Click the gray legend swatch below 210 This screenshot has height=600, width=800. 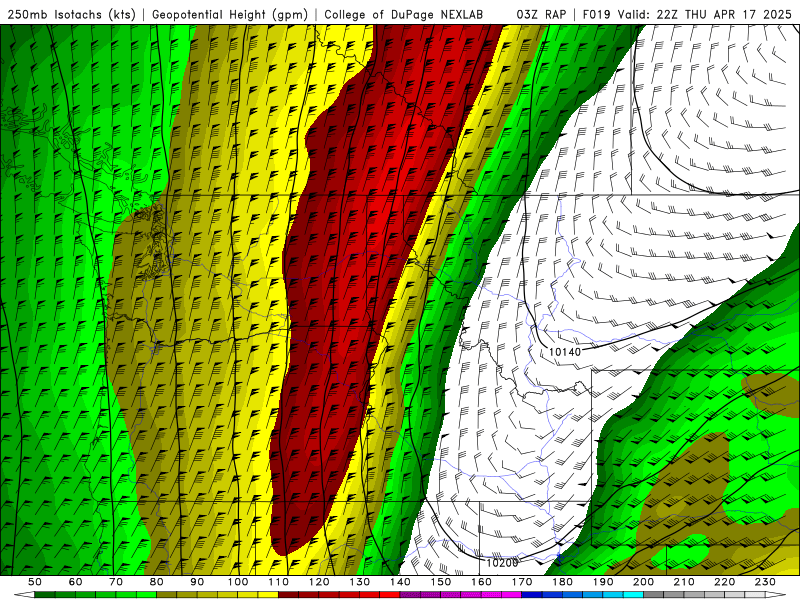tap(694, 595)
